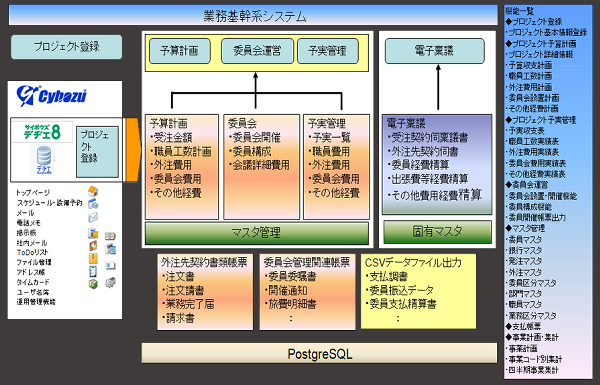
Task: Click the open book address icon
Action: [x=110, y=236]
